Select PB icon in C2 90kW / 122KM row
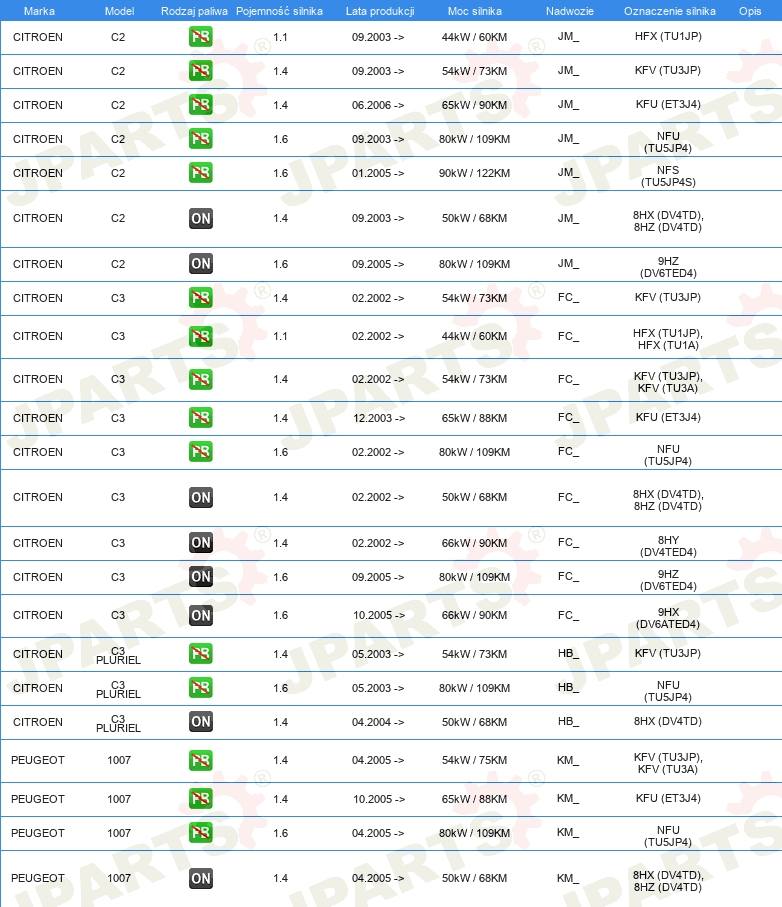The height and width of the screenshot is (907, 782). point(201,173)
